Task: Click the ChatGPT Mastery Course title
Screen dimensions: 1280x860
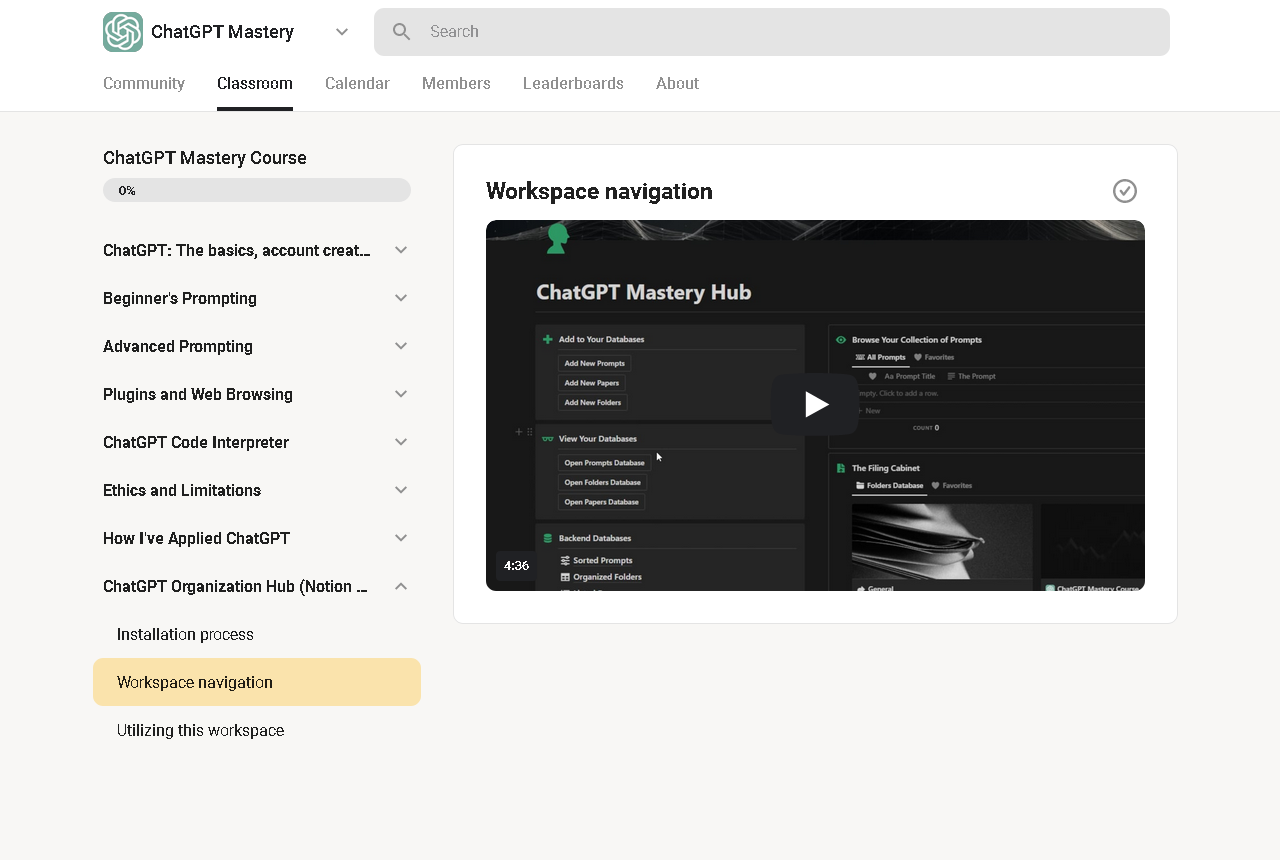Action: (205, 158)
